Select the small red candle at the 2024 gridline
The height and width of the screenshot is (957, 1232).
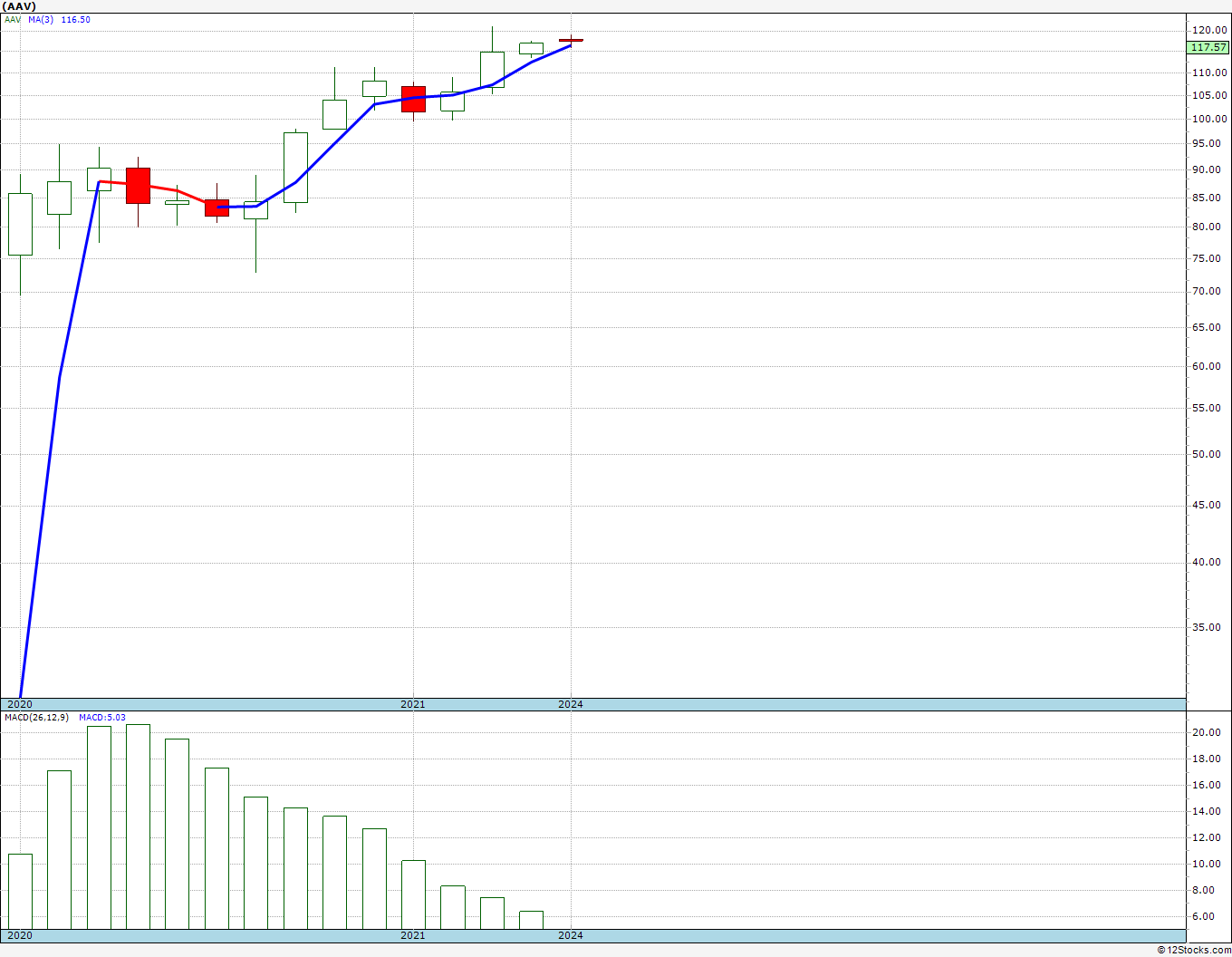tap(571, 40)
